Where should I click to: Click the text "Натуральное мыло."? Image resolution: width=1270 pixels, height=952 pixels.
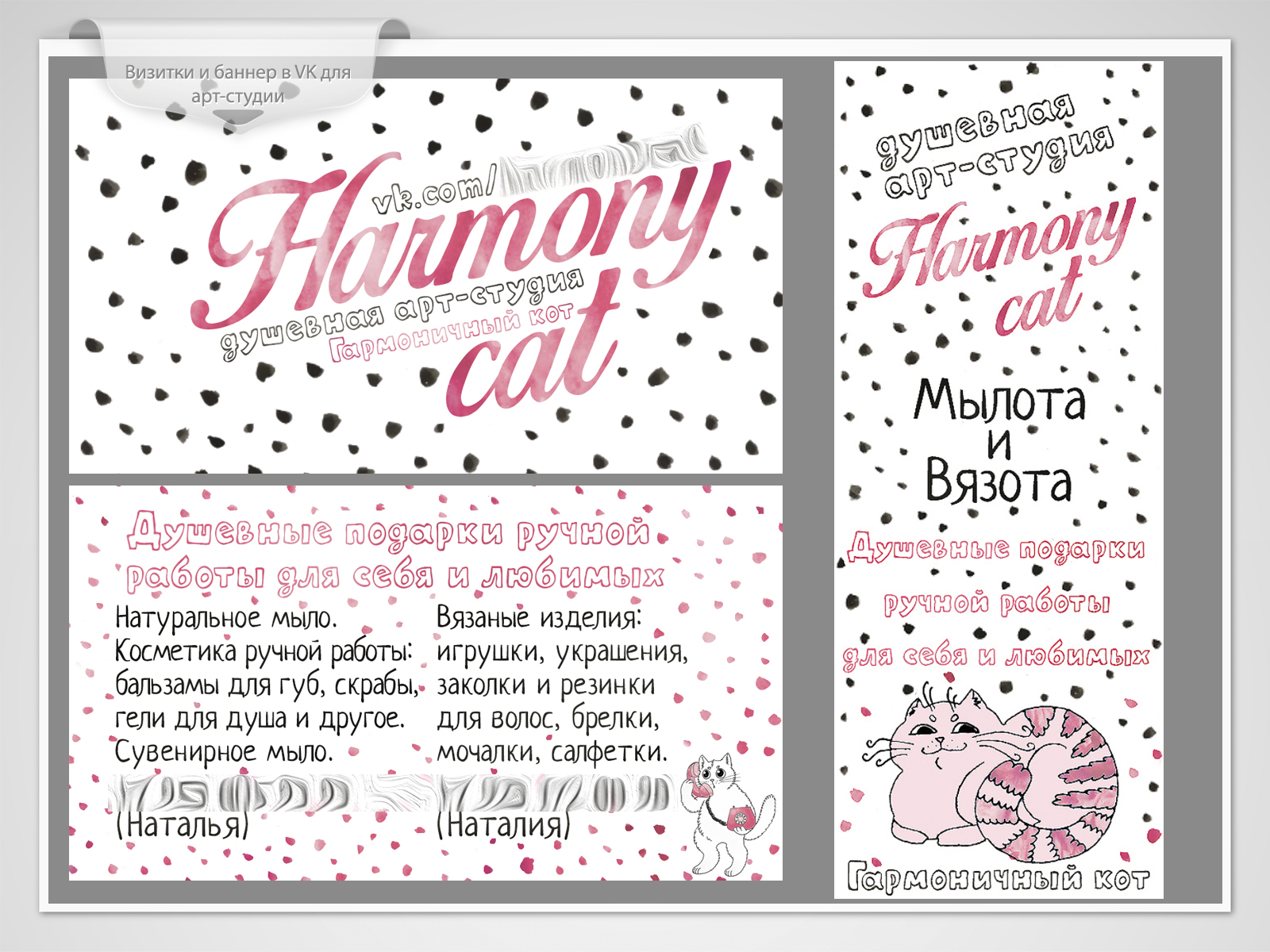tap(226, 617)
